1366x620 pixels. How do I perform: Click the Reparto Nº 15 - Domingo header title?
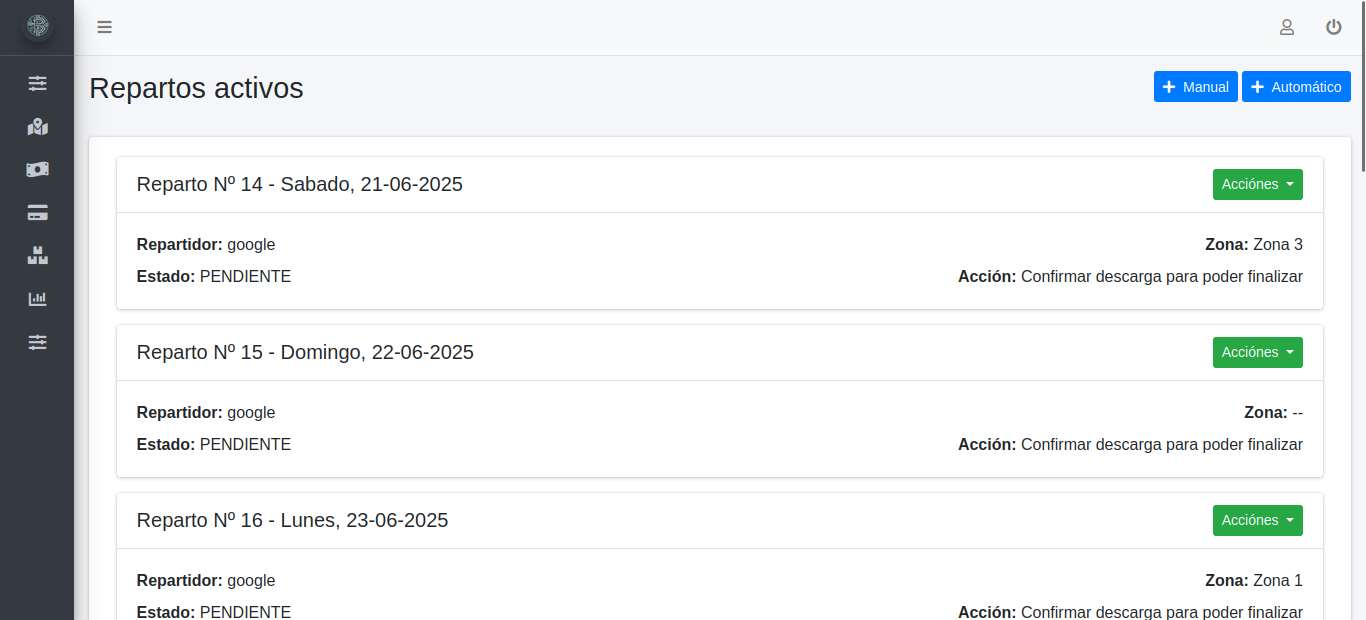pos(305,352)
